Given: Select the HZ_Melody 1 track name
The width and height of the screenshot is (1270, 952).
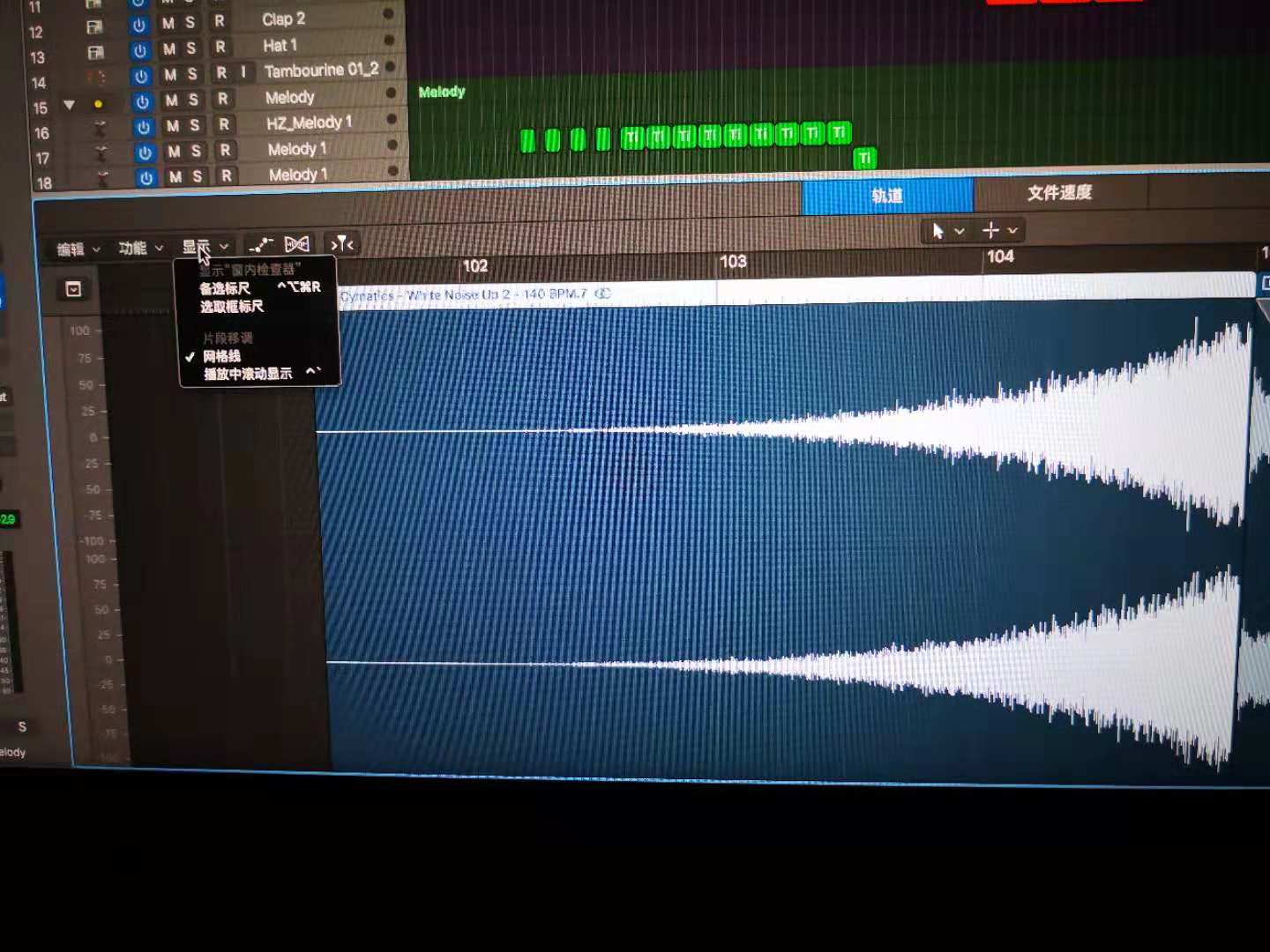Looking at the screenshot, I should (309, 123).
